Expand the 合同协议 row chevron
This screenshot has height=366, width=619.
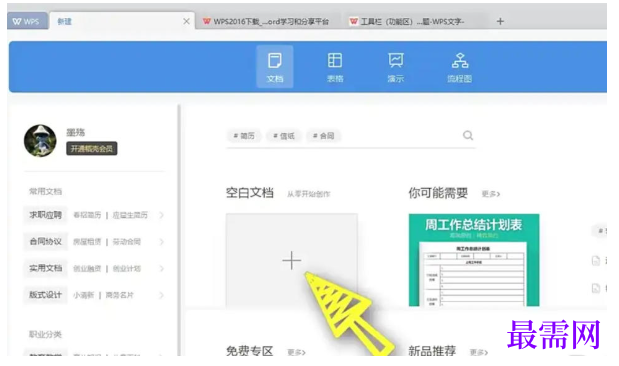(x=161, y=242)
